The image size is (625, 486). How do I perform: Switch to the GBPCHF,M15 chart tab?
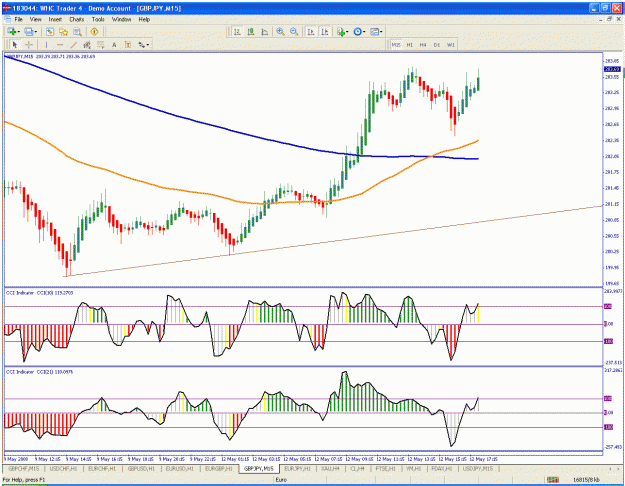tap(24, 468)
